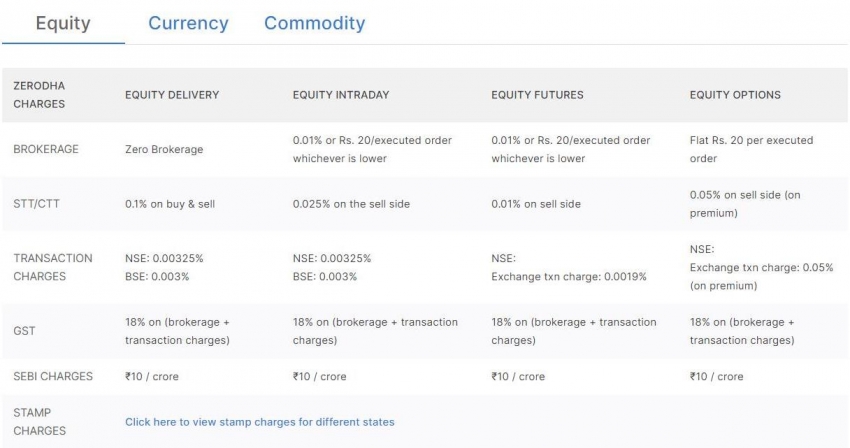Click 0.025% on the sell side cell
The width and height of the screenshot is (850, 448).
(x=351, y=204)
